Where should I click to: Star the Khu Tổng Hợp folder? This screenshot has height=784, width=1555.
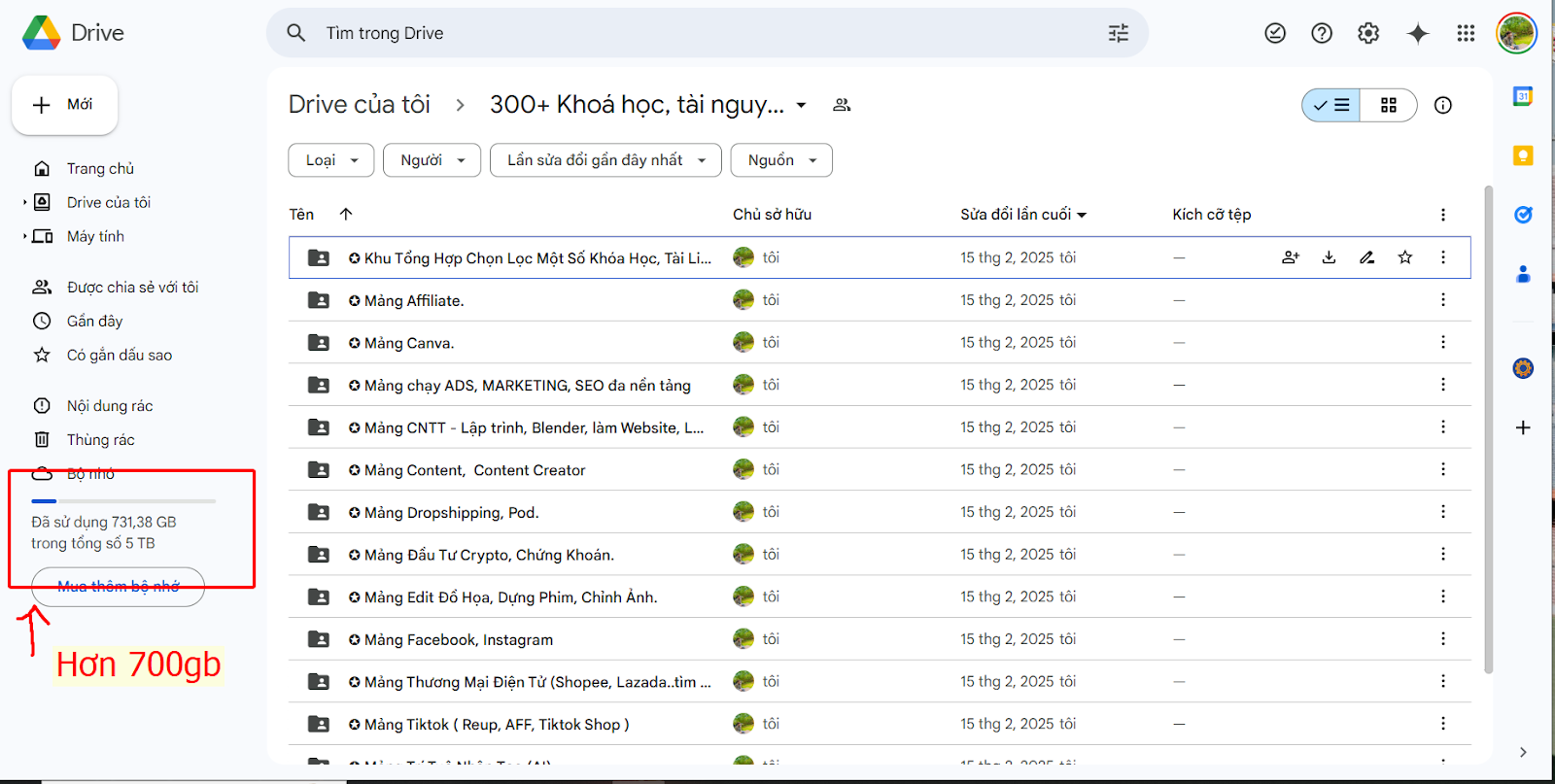coord(1405,257)
